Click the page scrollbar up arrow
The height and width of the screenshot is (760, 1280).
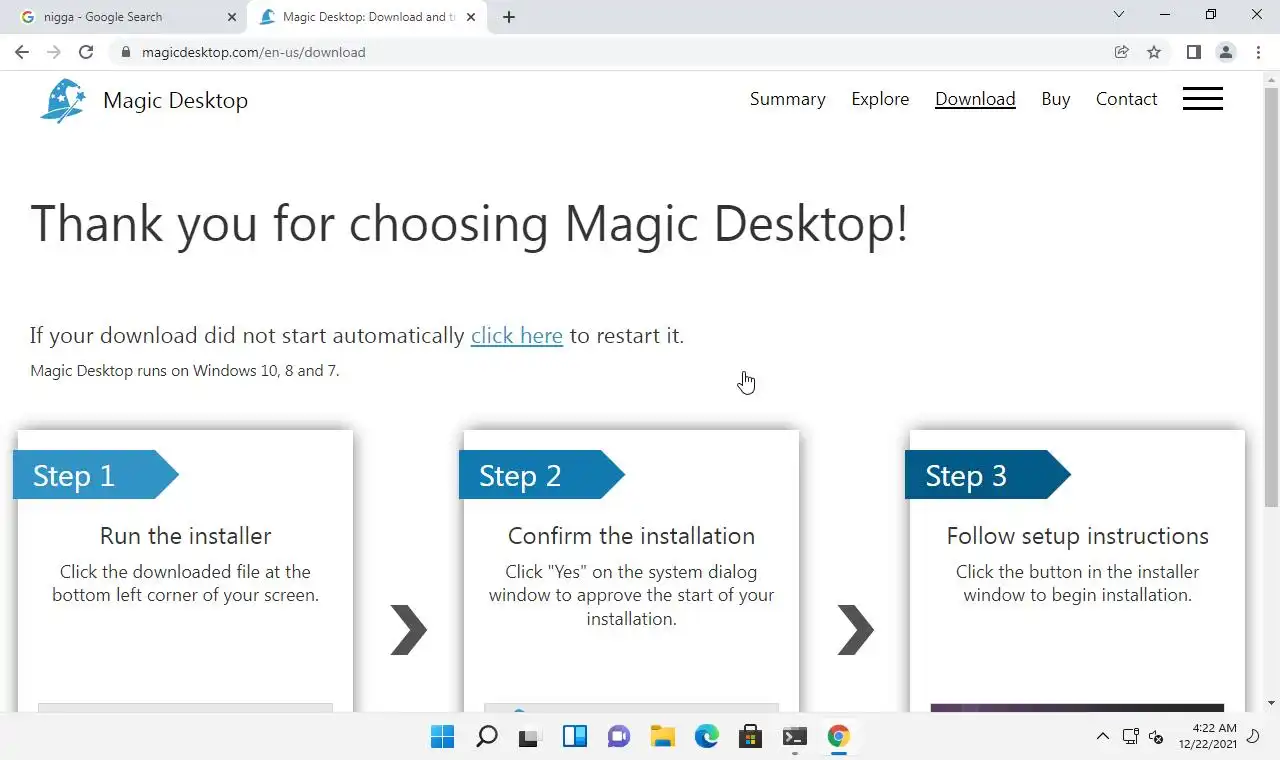pos(1272,79)
